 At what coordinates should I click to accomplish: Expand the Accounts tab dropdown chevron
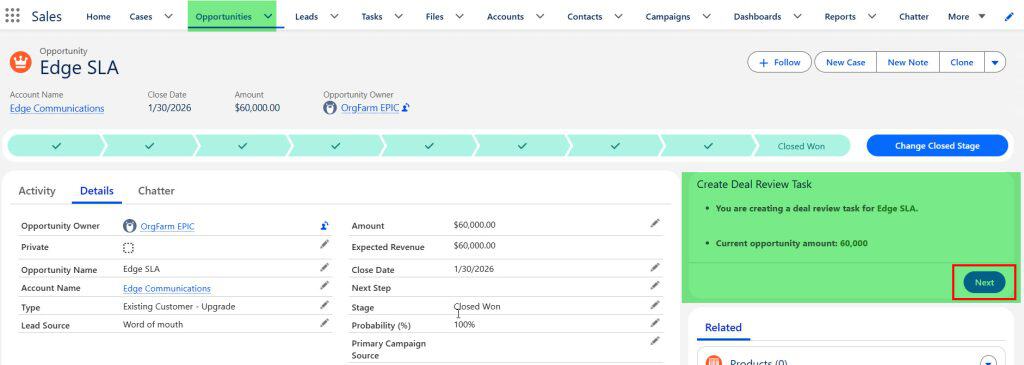pos(541,16)
